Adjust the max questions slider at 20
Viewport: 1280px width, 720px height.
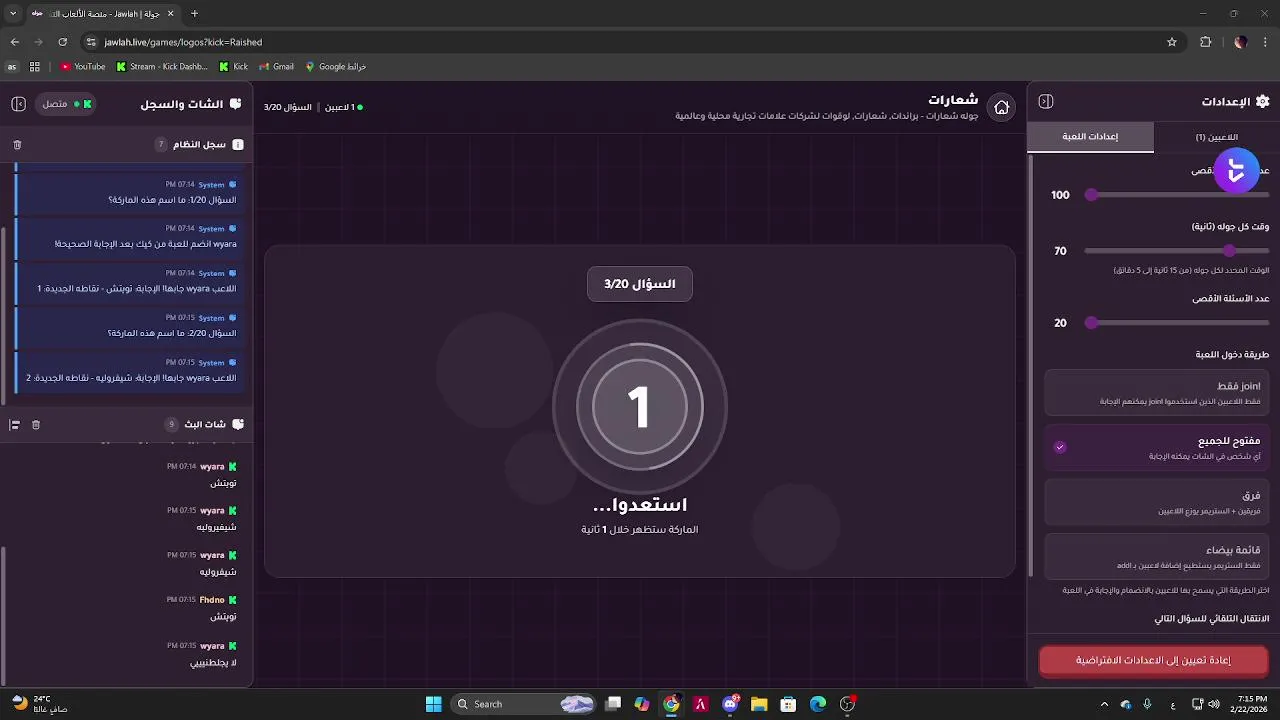tap(1176, 323)
